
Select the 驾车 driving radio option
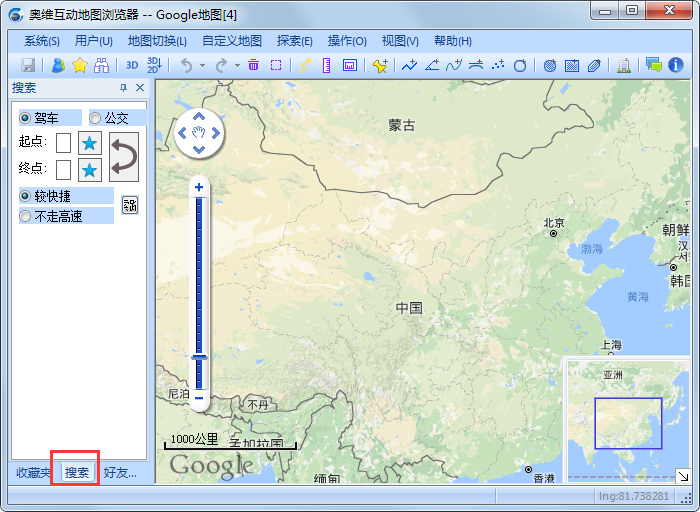(50, 118)
